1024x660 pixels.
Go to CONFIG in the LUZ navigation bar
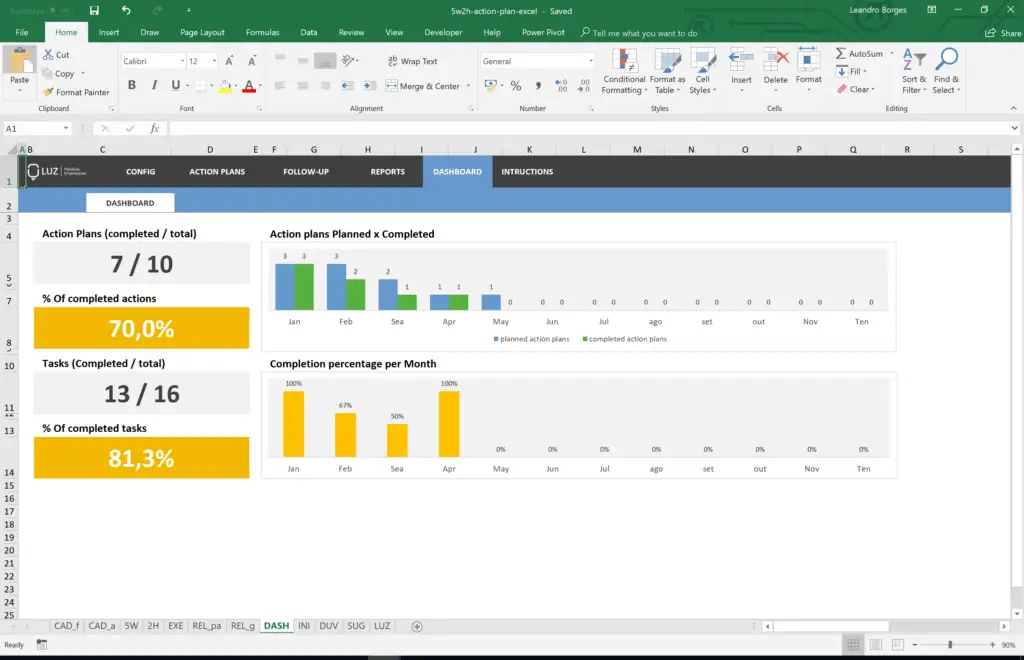pos(140,172)
